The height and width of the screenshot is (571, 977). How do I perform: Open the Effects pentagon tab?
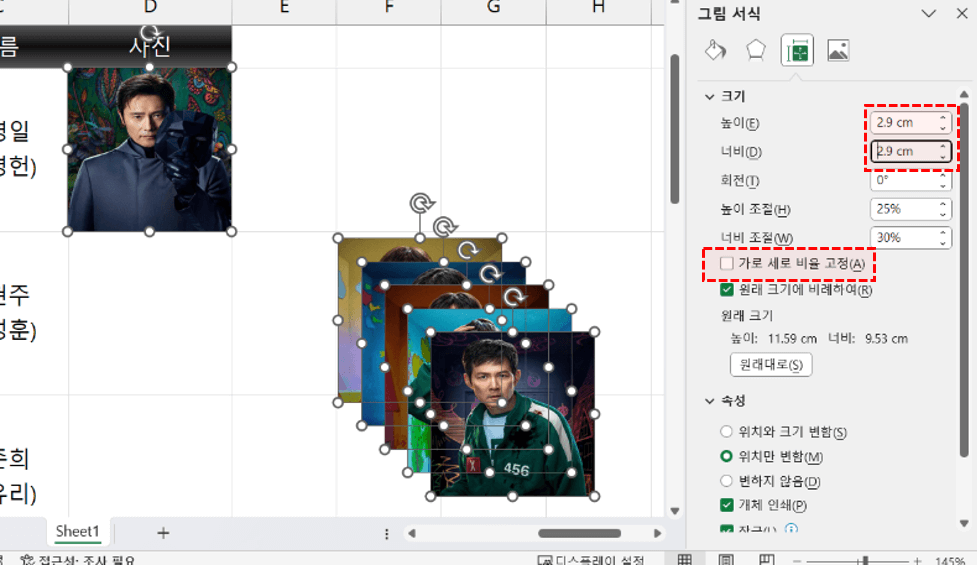point(756,51)
